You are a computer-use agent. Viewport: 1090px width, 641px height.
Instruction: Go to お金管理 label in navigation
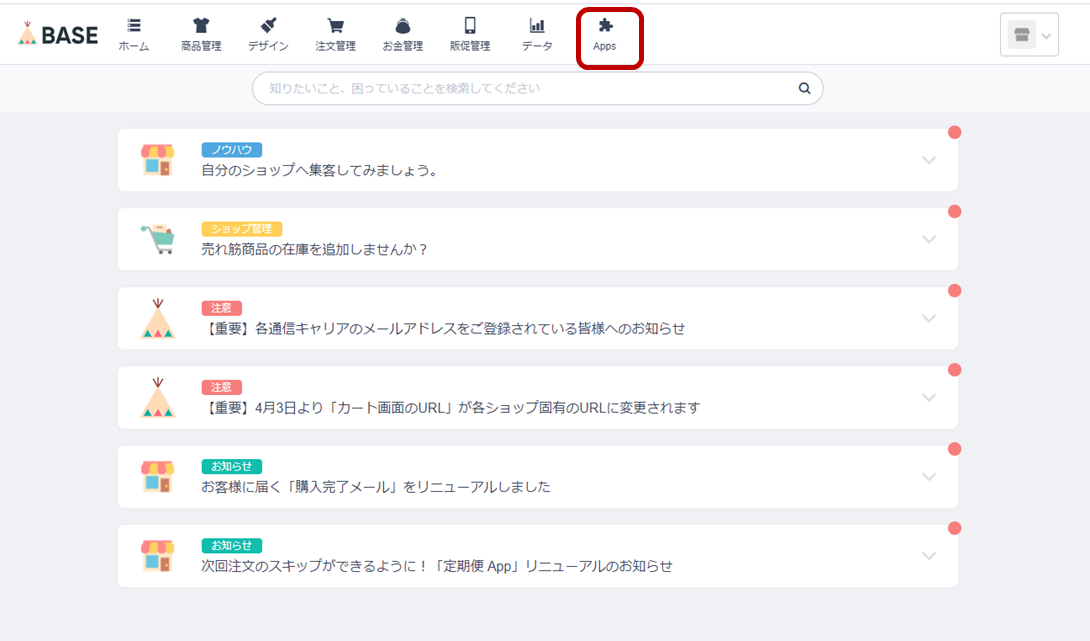(x=402, y=47)
